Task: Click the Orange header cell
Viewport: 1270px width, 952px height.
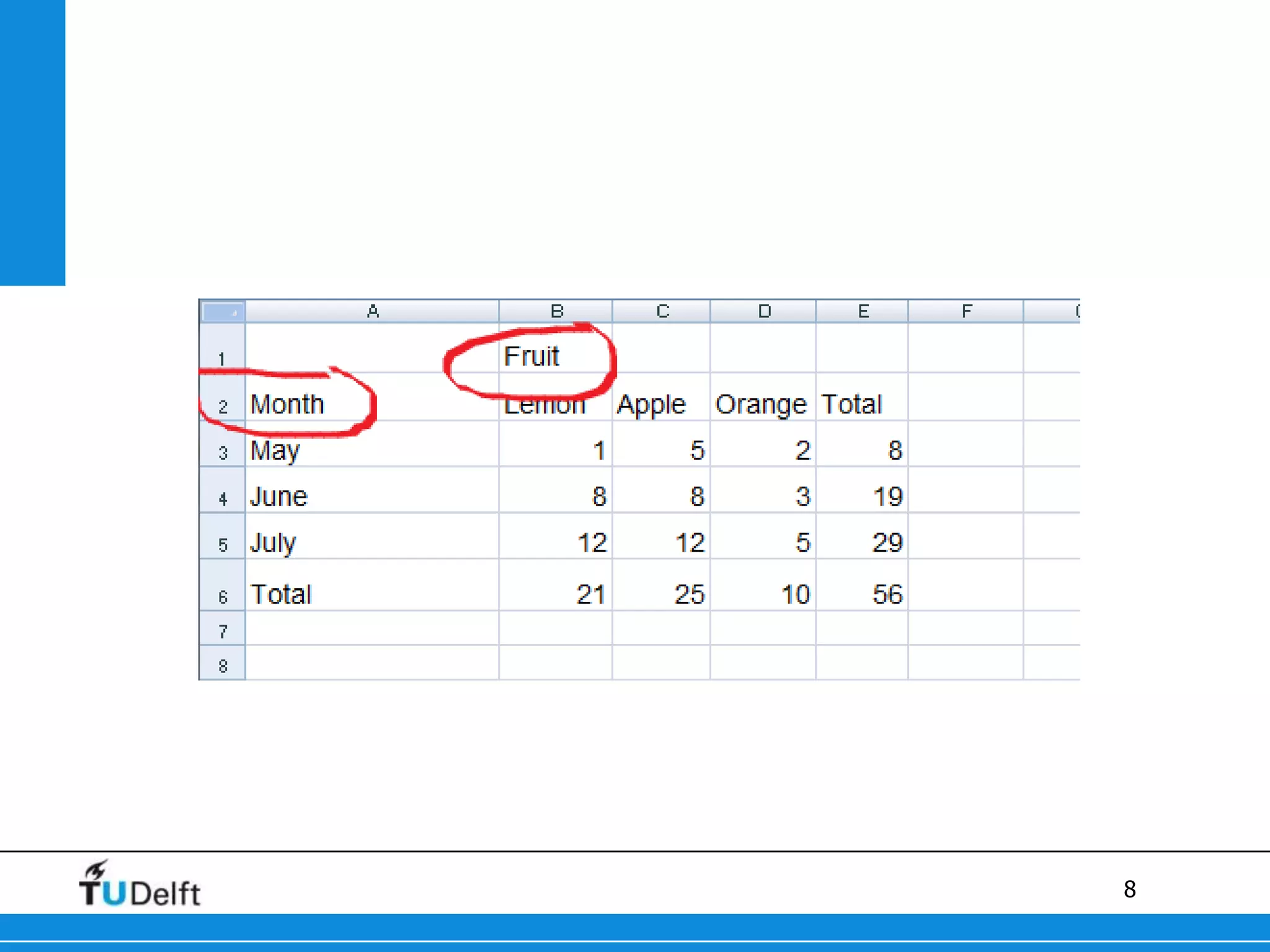Action: [761, 404]
